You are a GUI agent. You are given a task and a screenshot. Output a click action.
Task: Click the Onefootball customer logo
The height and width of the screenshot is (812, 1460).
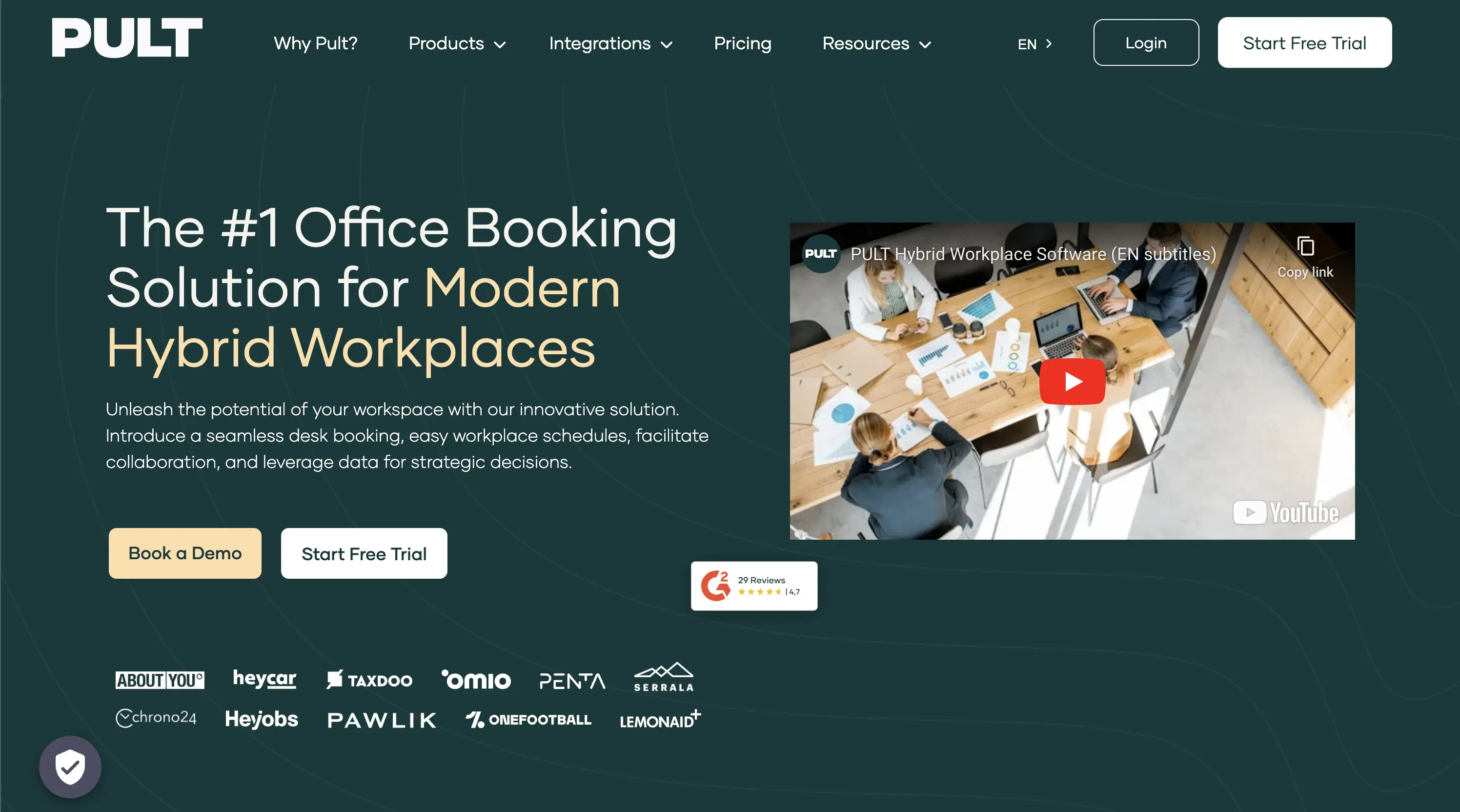coord(528,720)
